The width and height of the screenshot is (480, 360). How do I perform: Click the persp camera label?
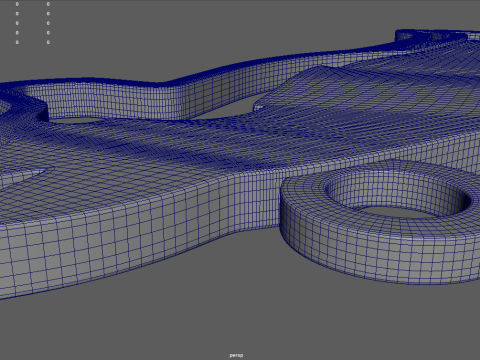[236, 355]
